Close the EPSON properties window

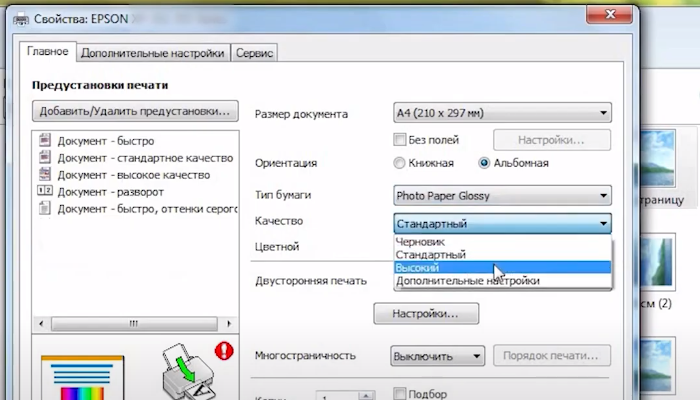(610, 14)
